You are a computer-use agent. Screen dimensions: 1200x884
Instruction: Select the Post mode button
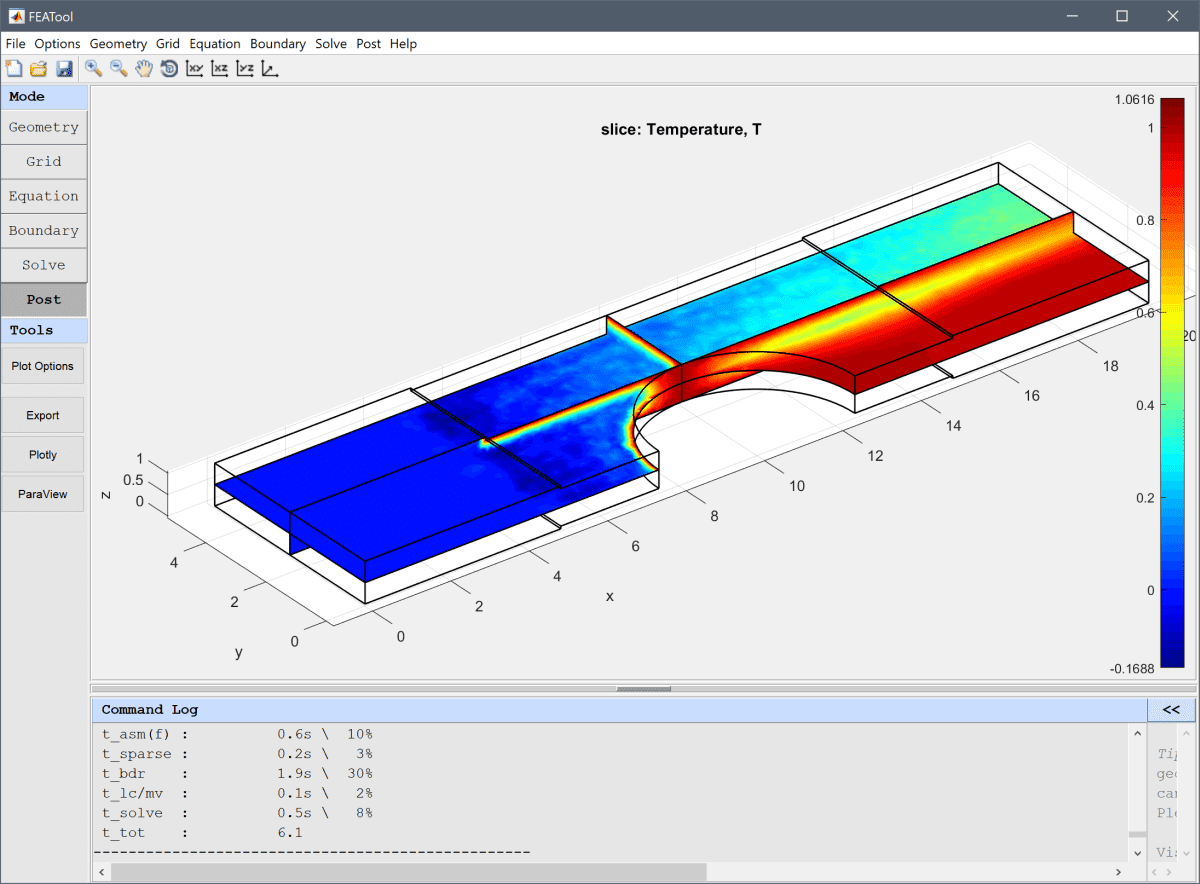[44, 299]
